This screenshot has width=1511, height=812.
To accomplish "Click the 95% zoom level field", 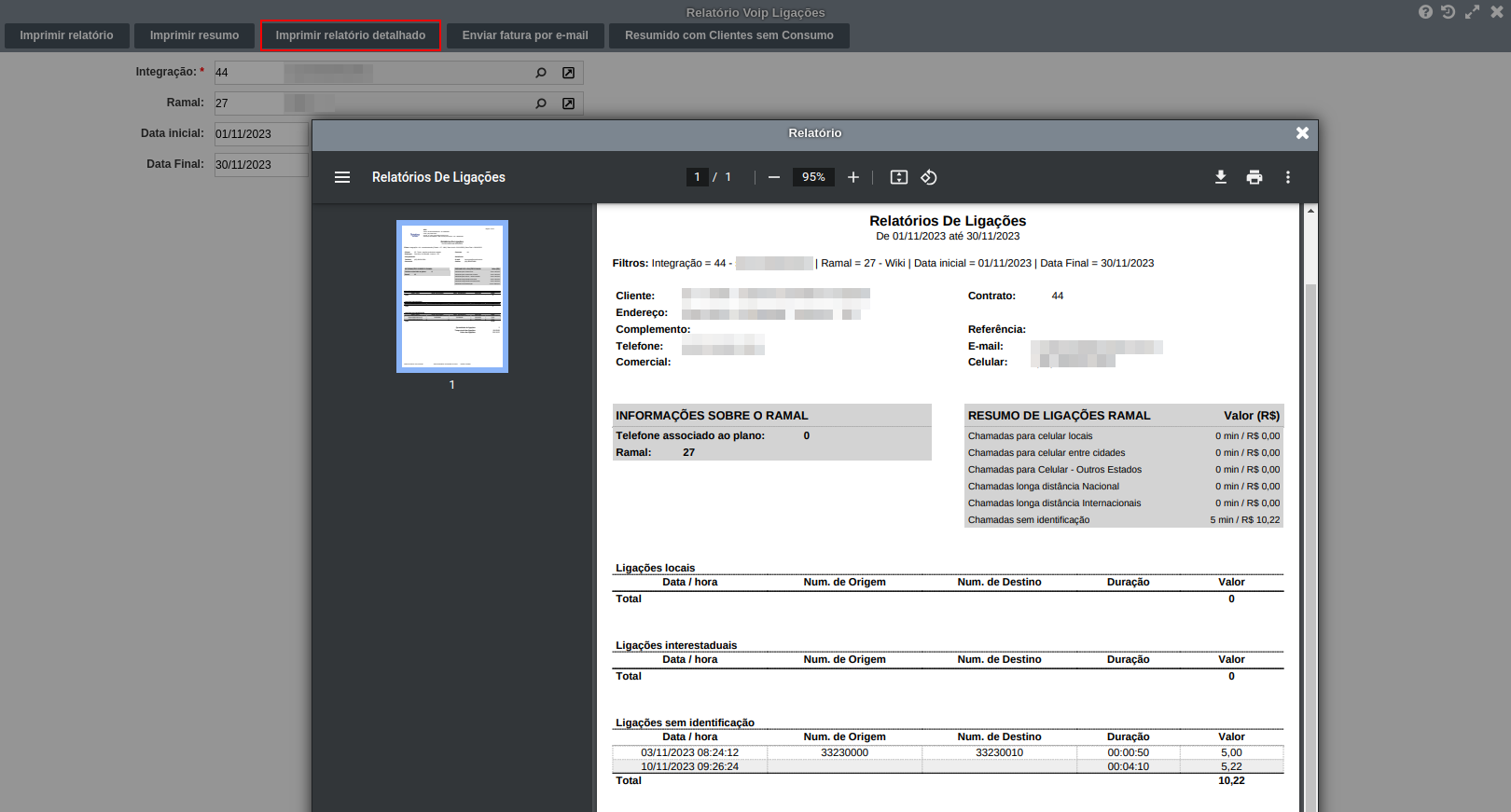I will [x=813, y=177].
